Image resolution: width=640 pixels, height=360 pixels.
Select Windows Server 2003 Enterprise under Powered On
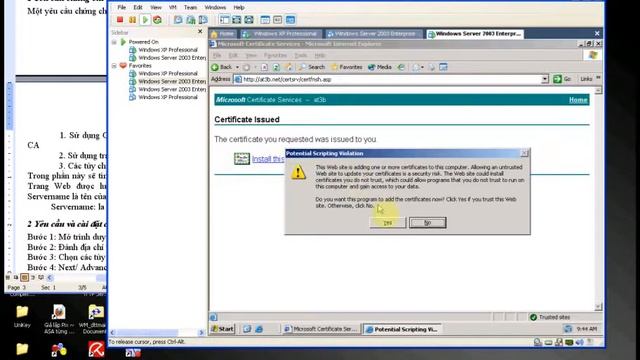(x=172, y=58)
